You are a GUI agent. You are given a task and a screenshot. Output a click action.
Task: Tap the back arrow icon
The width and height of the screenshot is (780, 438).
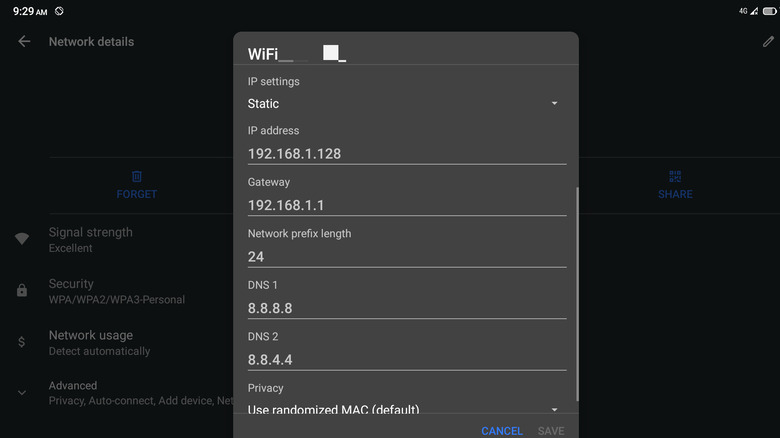[24, 42]
